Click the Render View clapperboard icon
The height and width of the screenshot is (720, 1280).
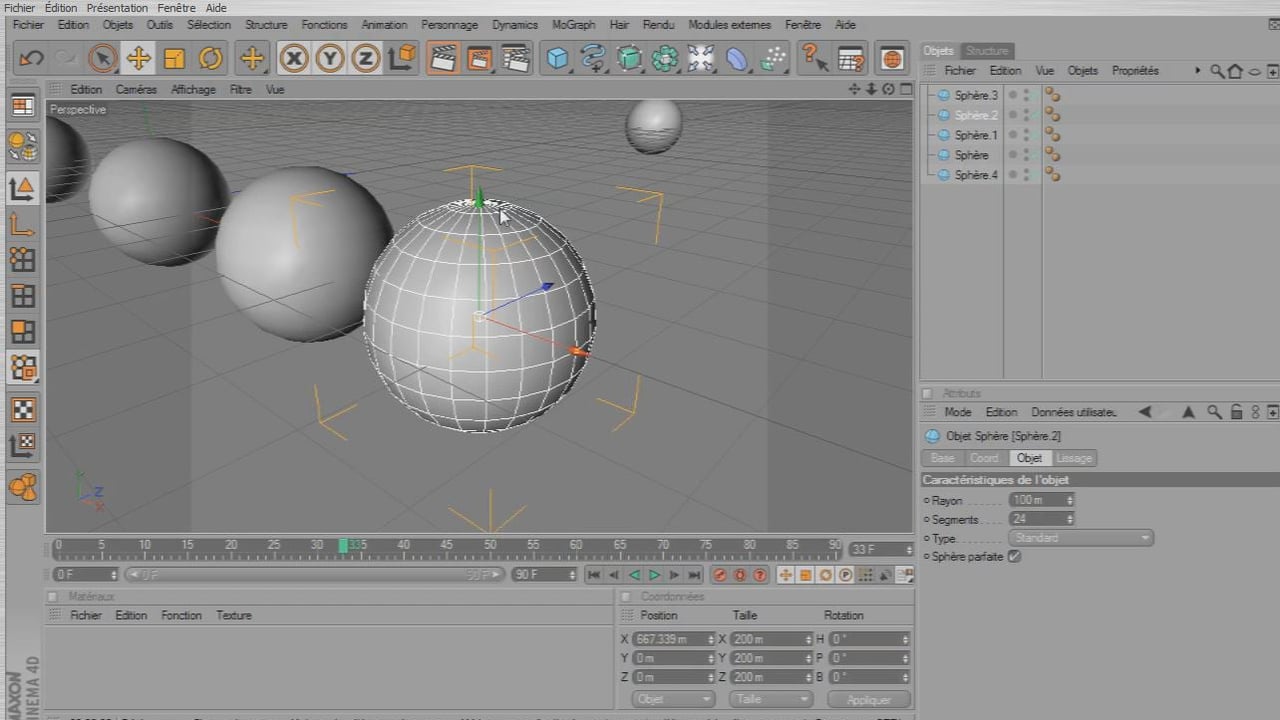(x=443, y=59)
